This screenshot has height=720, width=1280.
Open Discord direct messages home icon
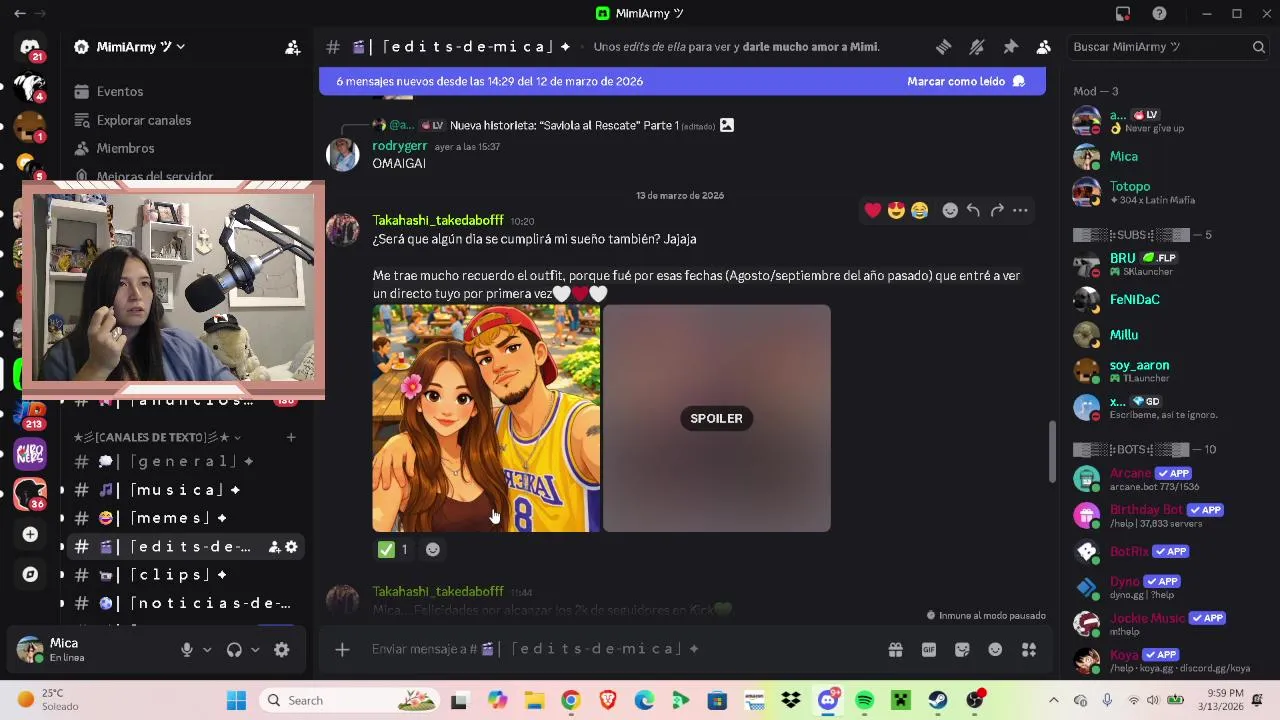coord(30,47)
